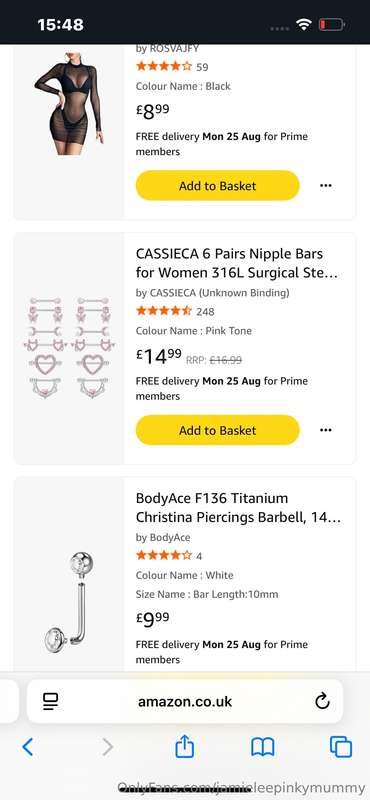Open CASSIECA 6 Pairs Nipple Bars listing

pos(237,263)
